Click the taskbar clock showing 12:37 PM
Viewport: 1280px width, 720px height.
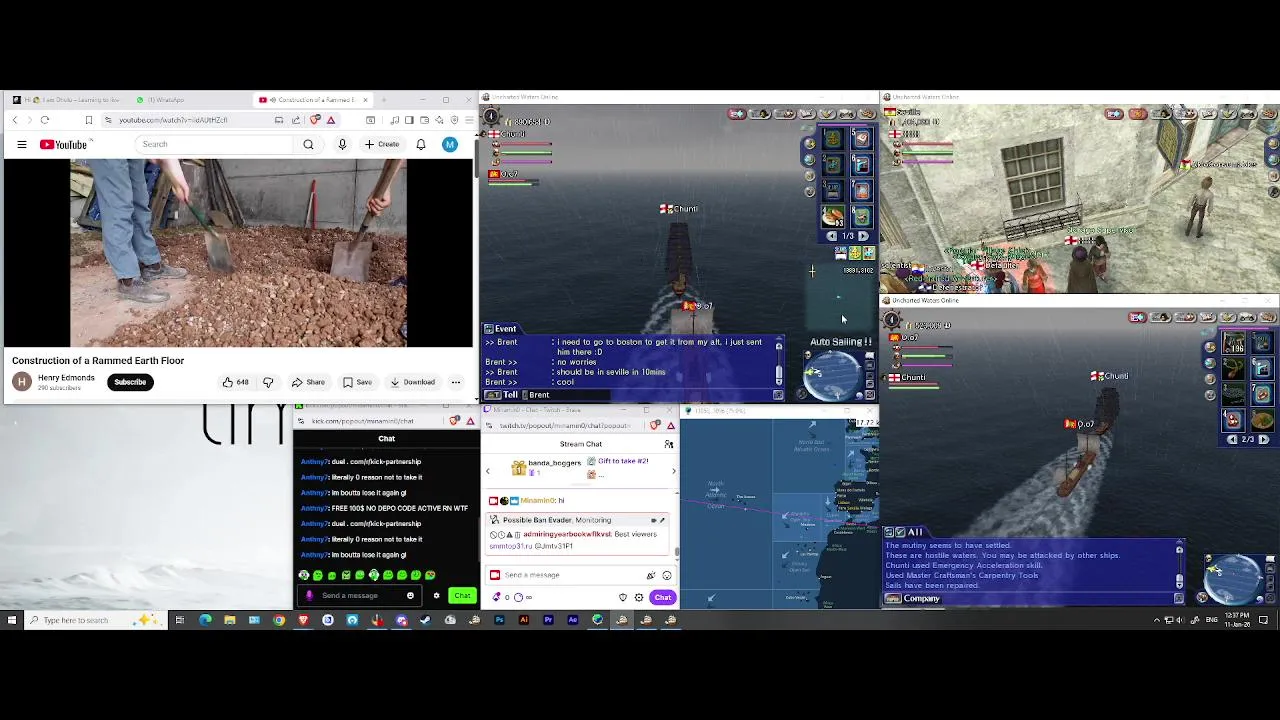pos(1238,620)
